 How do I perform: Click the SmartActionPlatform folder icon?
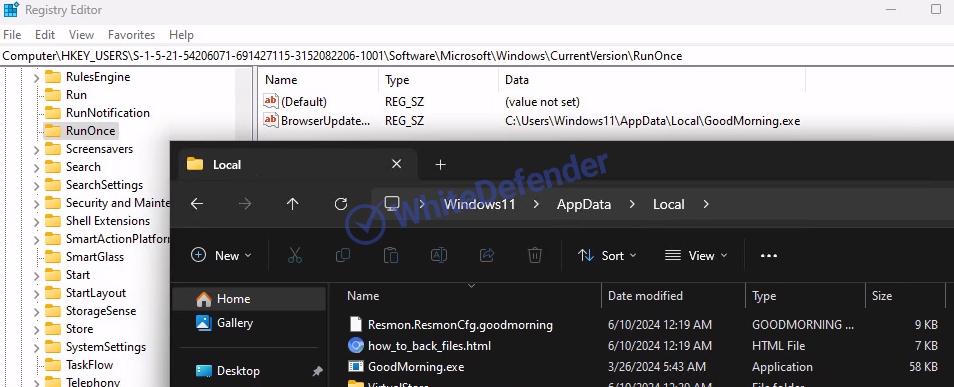pos(53,239)
